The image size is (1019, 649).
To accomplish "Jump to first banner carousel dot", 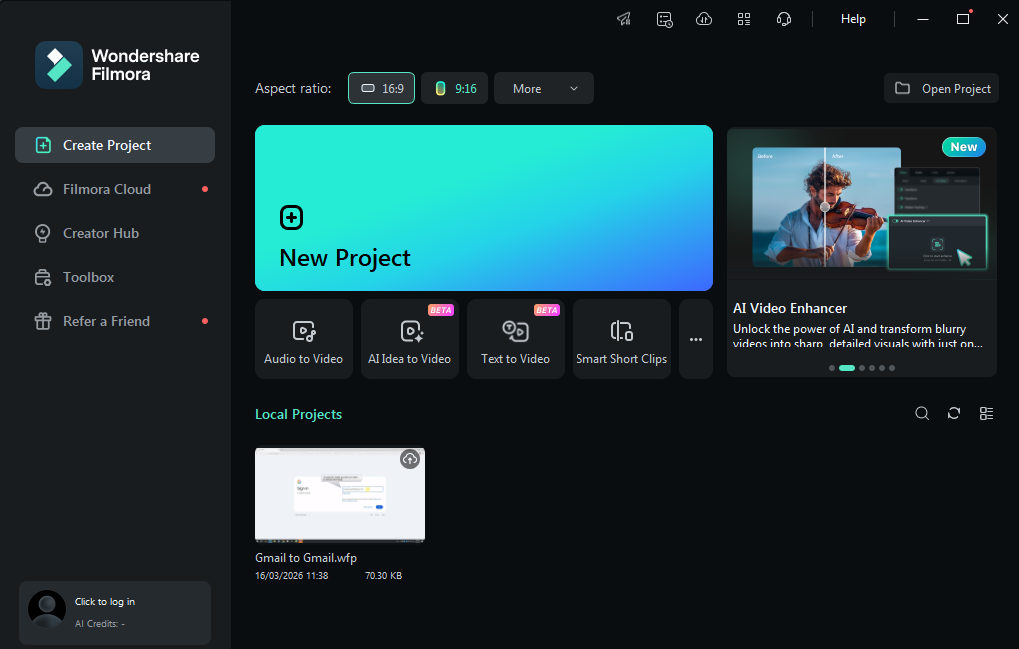I will tap(832, 368).
